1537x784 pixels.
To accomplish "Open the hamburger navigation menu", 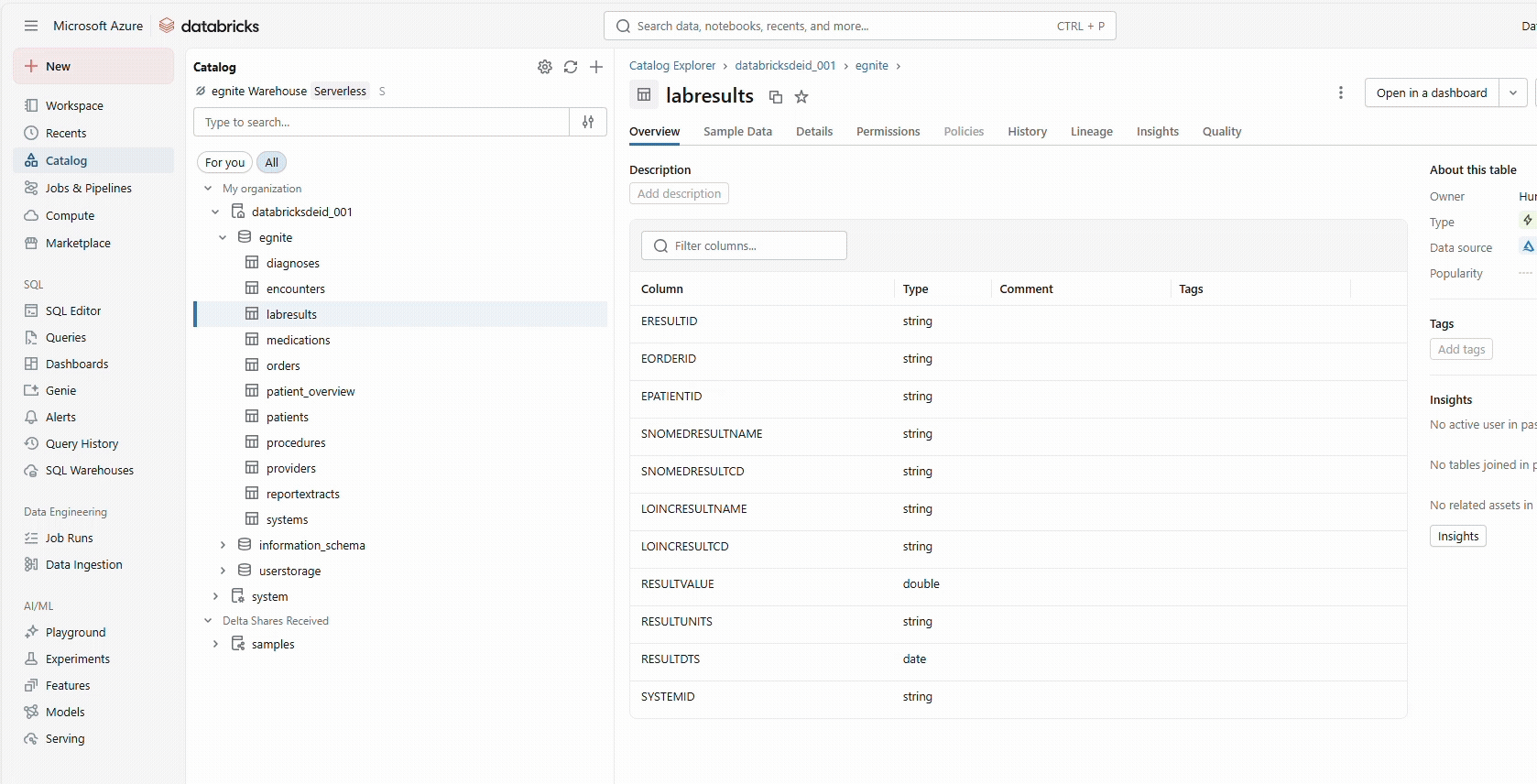I will 31,26.
